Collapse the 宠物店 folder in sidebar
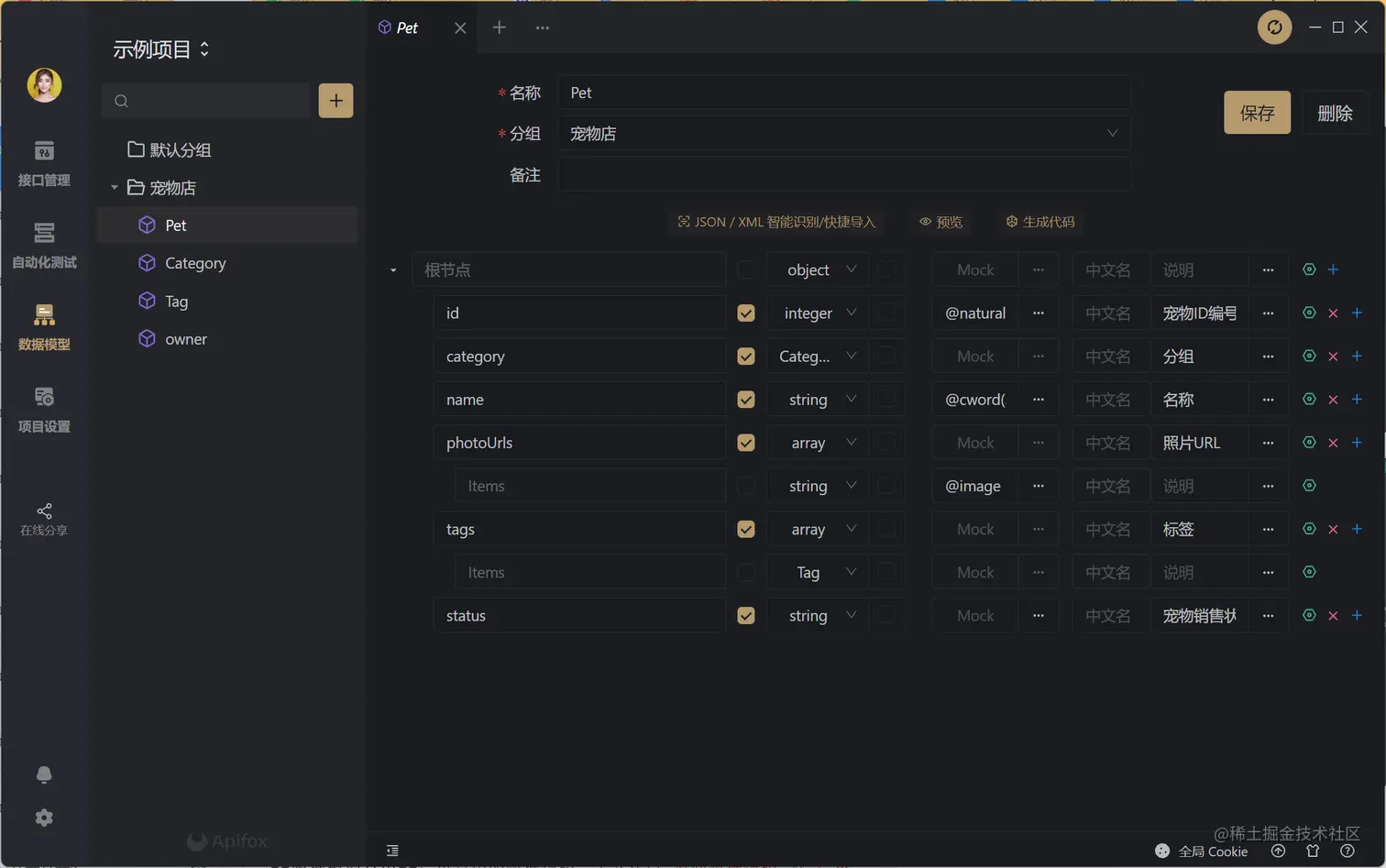This screenshot has height=868, width=1386. tap(116, 187)
